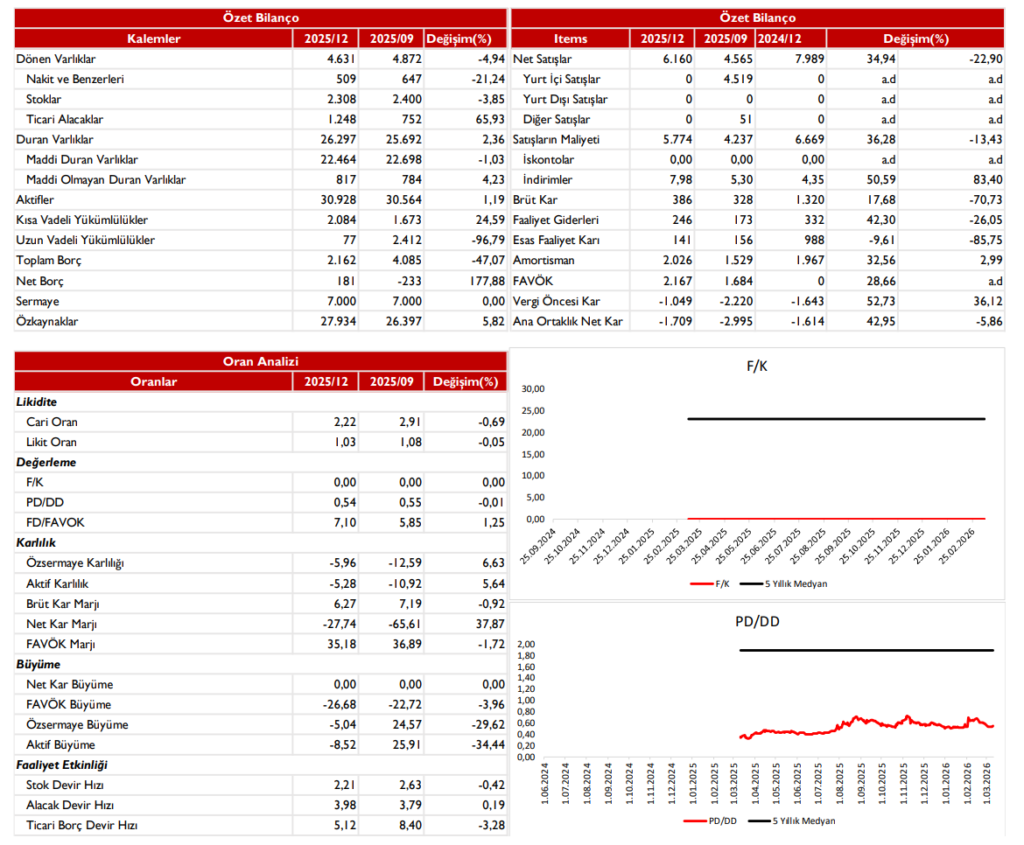Viewport: 1024px width, 845px height.
Task: Expand the Karlılık section
Action: (x=33, y=542)
